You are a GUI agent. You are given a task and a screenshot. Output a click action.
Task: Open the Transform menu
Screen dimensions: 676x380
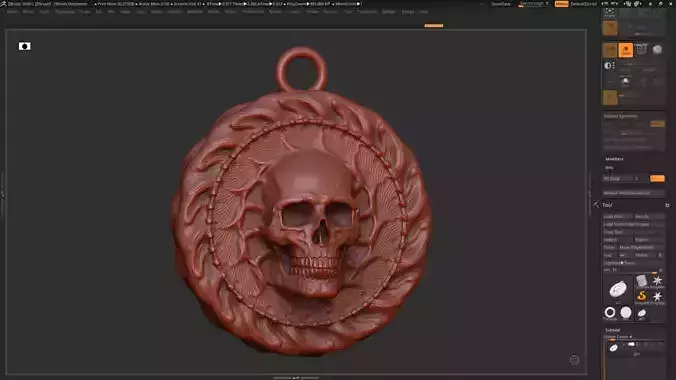pyautogui.click(x=367, y=12)
